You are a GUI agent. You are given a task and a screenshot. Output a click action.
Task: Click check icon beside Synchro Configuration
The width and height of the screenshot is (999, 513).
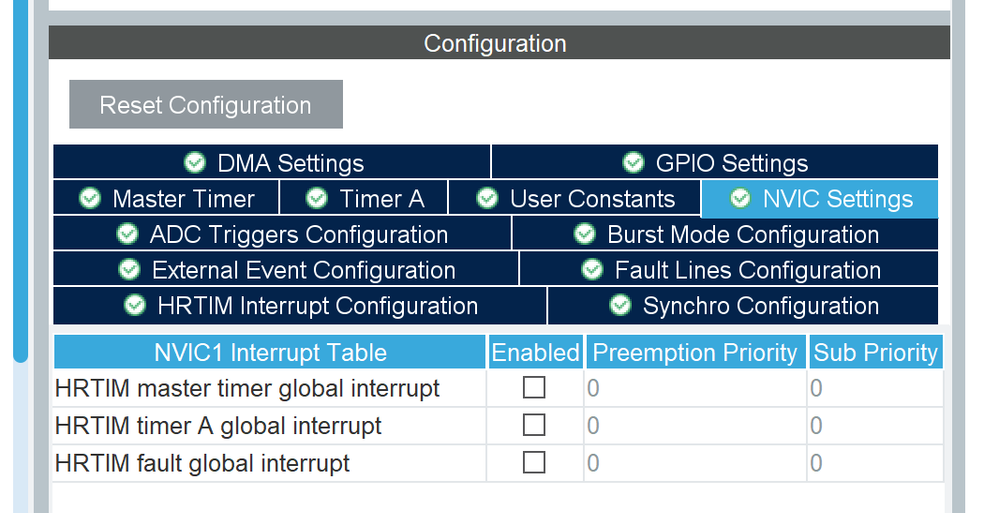(621, 305)
